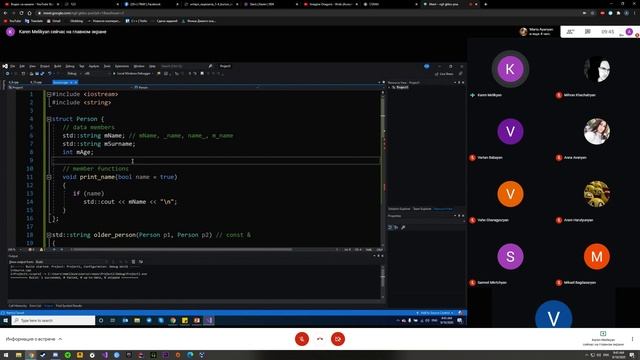The height and width of the screenshot is (360, 640).
Task: Click the local Windows Start button
Action: (6, 355)
